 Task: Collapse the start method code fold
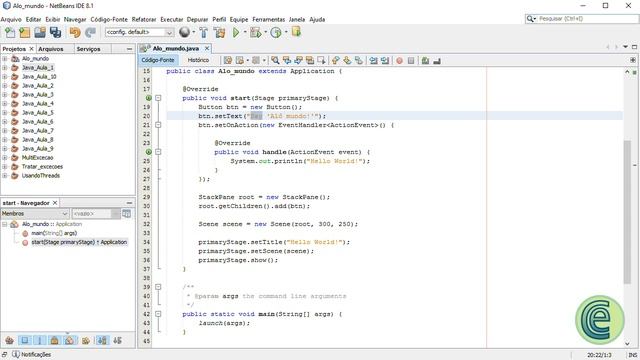(158, 98)
